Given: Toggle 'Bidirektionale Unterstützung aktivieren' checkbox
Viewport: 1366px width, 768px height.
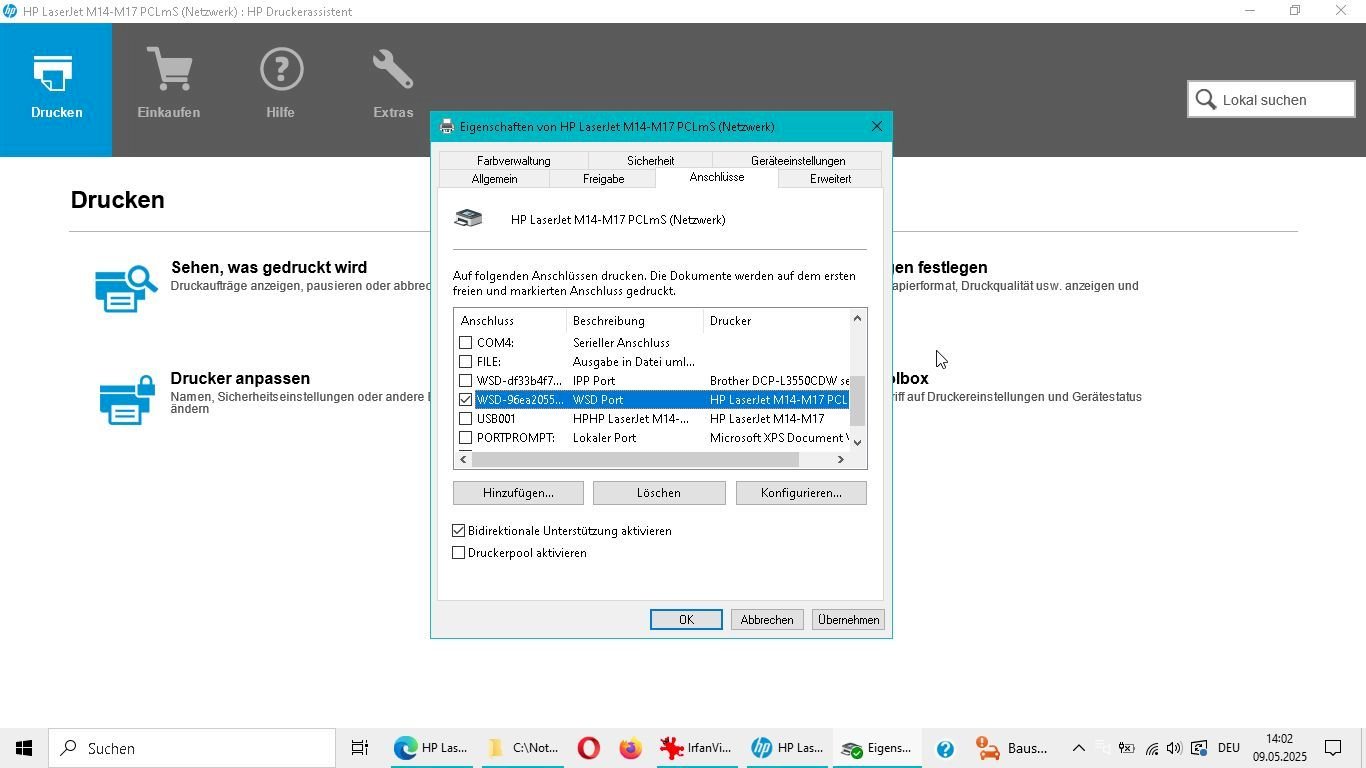Looking at the screenshot, I should pos(459,531).
